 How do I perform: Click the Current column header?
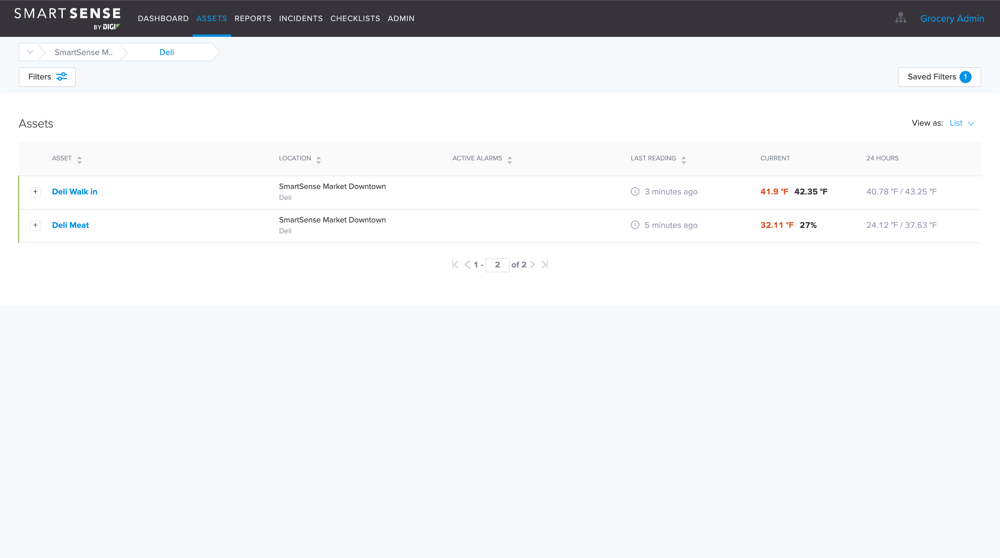[x=775, y=158]
